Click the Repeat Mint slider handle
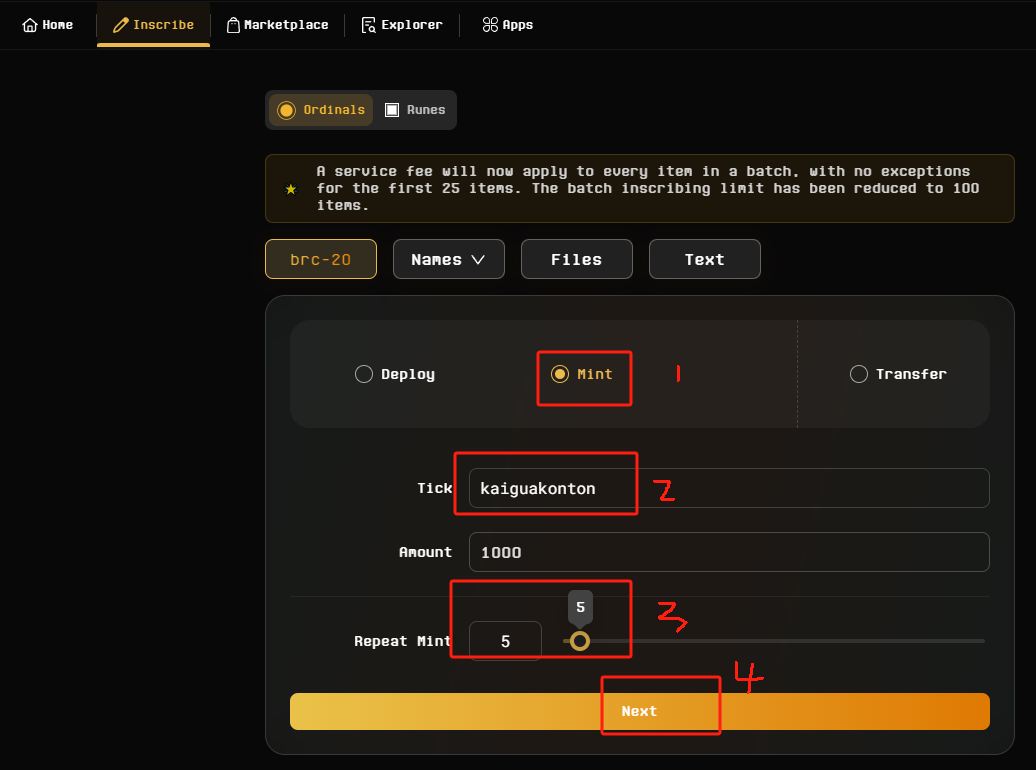This screenshot has height=770, width=1036. coord(580,641)
